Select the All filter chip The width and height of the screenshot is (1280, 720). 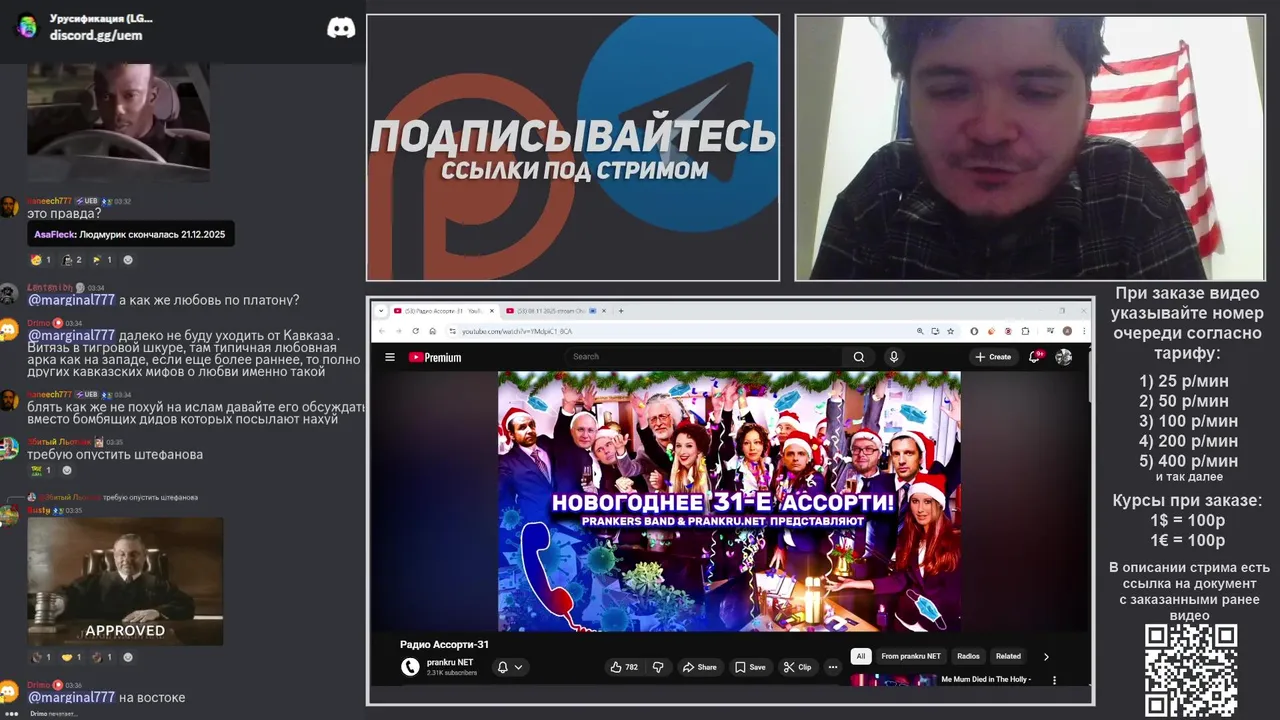tap(860, 657)
